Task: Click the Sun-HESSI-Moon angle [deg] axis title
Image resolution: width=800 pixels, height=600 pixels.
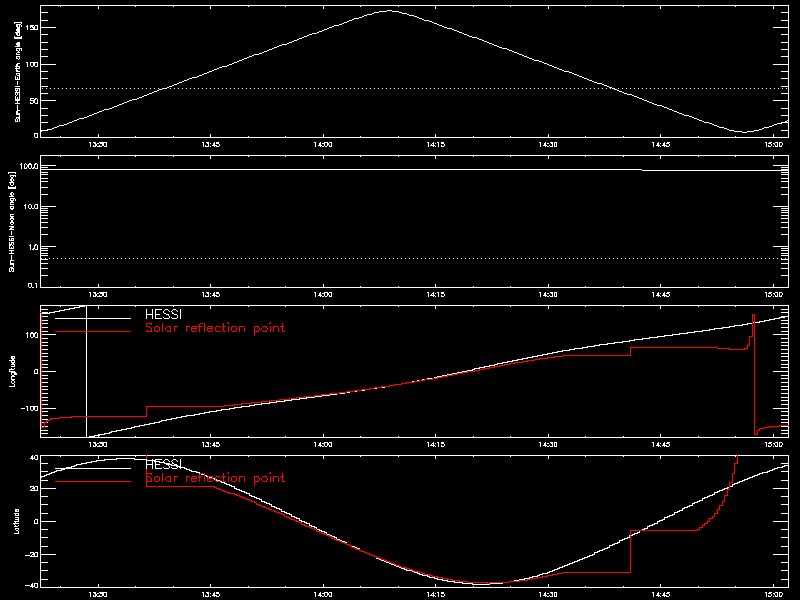Action: pyautogui.click(x=12, y=221)
